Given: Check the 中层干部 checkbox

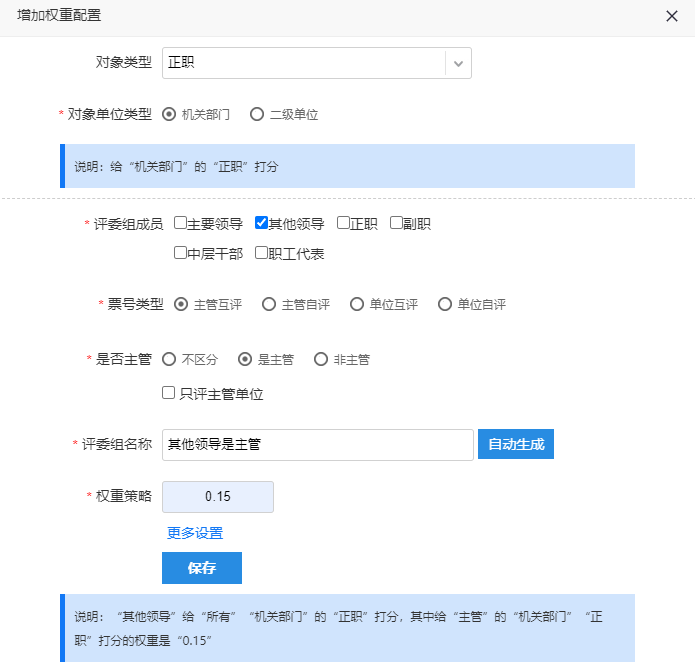Looking at the screenshot, I should [x=180, y=253].
